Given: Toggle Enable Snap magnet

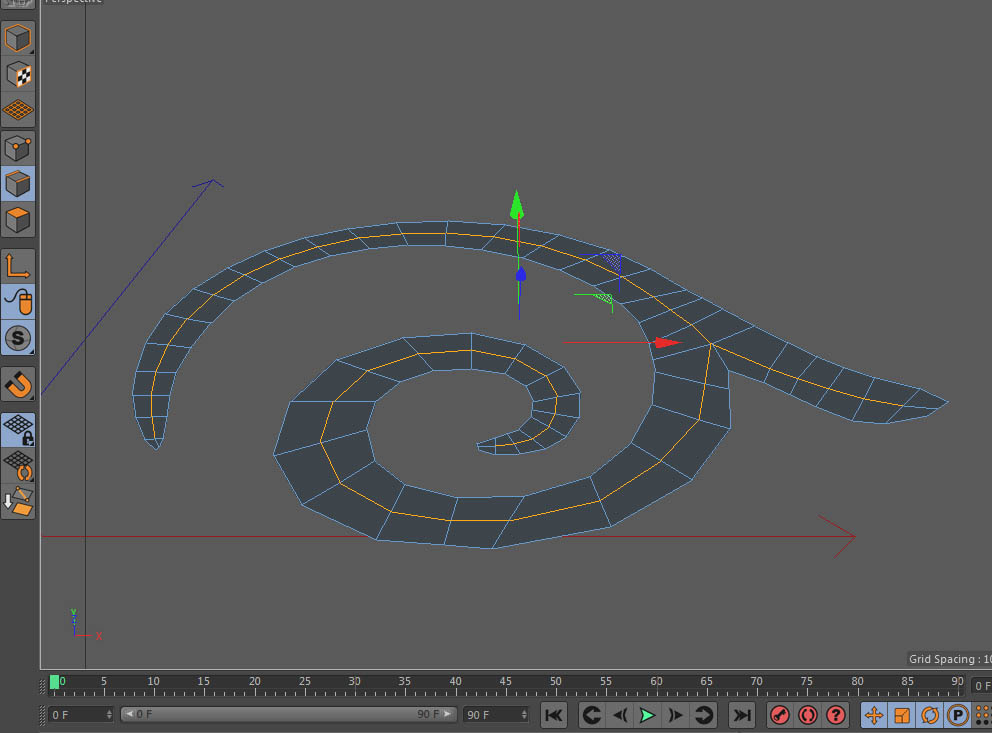Looking at the screenshot, I should [x=18, y=384].
